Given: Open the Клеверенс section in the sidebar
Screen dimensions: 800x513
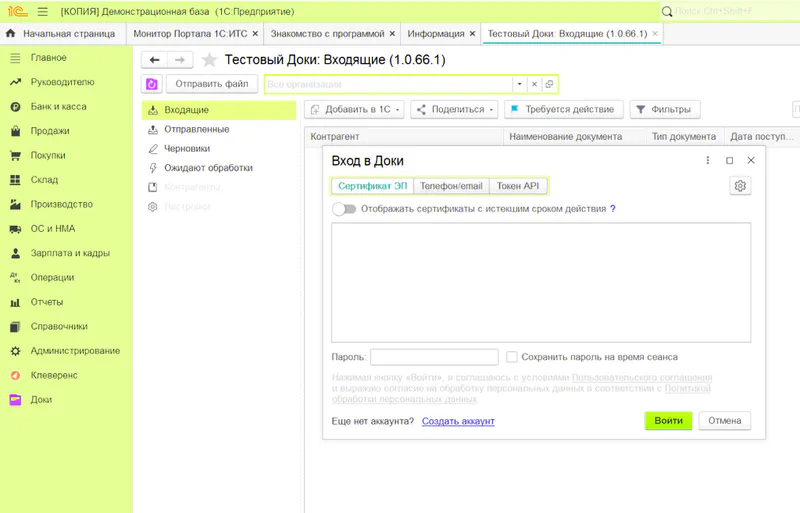Looking at the screenshot, I should 54,375.
